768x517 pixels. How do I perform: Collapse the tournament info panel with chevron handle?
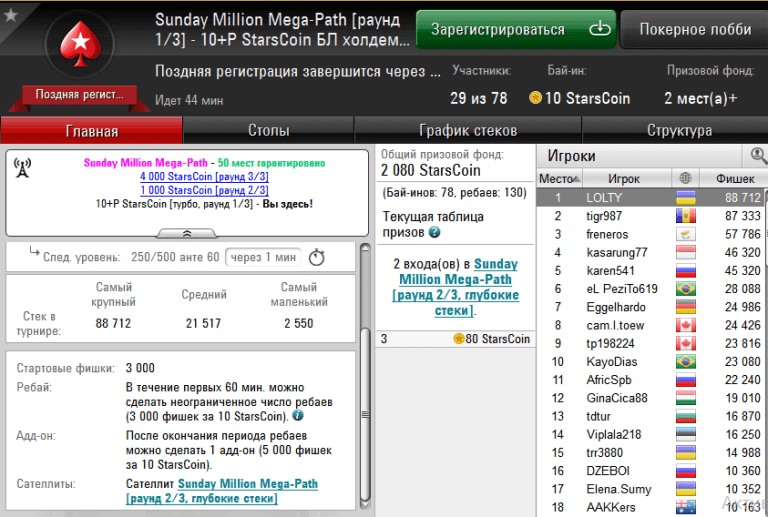[x=185, y=233]
